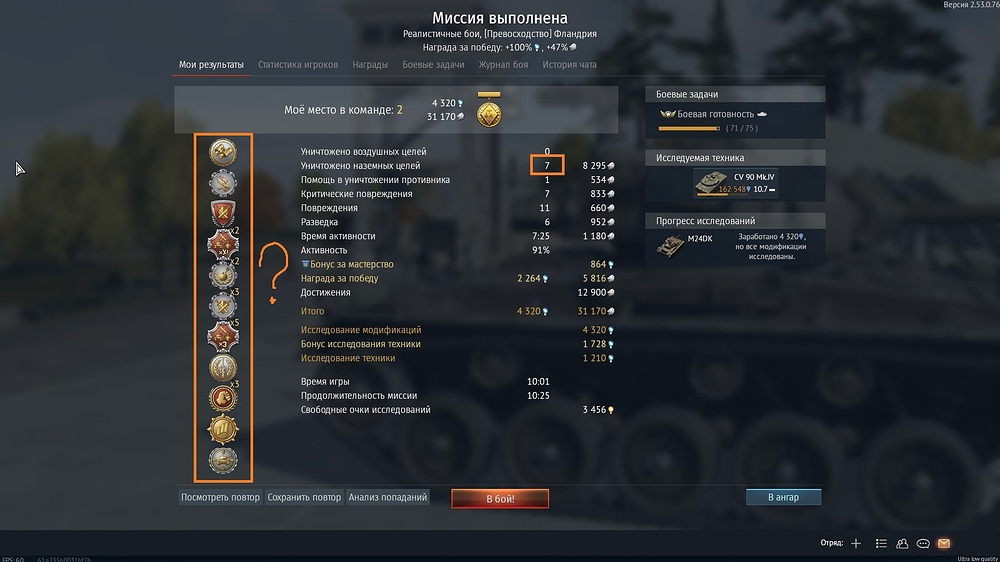Switch to Статистика игроков tab
Viewport: 1000px width, 562px height.
point(298,64)
